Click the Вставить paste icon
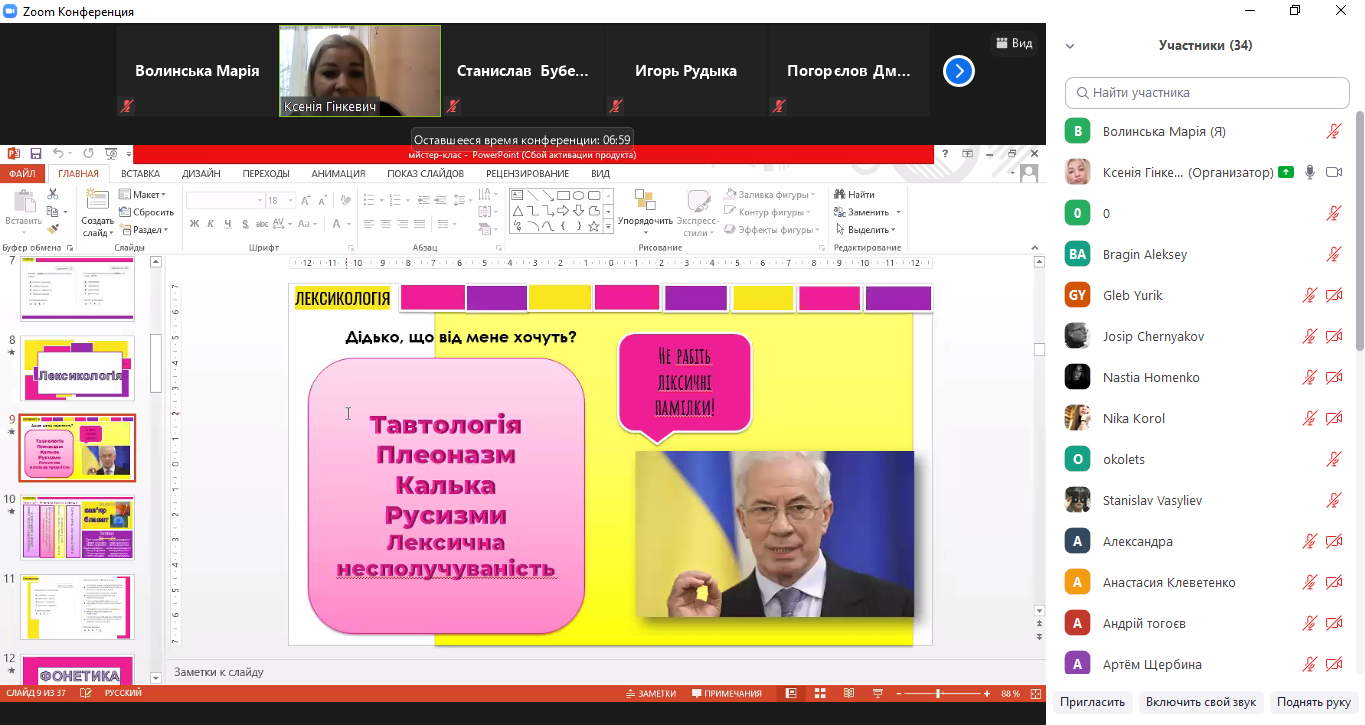Screen dimensions: 1365x725 (22, 203)
